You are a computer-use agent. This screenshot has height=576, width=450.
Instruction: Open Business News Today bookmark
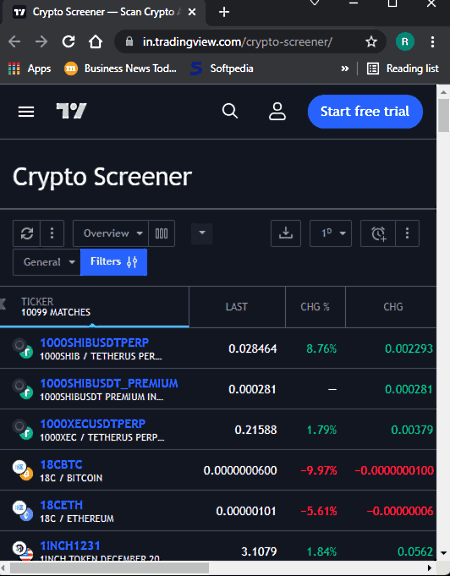pyautogui.click(x=120, y=68)
